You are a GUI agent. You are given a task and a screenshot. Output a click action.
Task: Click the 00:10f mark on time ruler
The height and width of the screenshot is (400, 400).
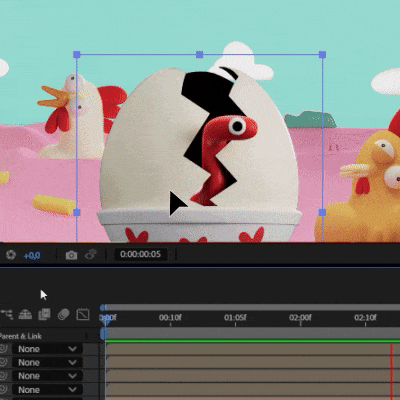pyautogui.click(x=170, y=317)
